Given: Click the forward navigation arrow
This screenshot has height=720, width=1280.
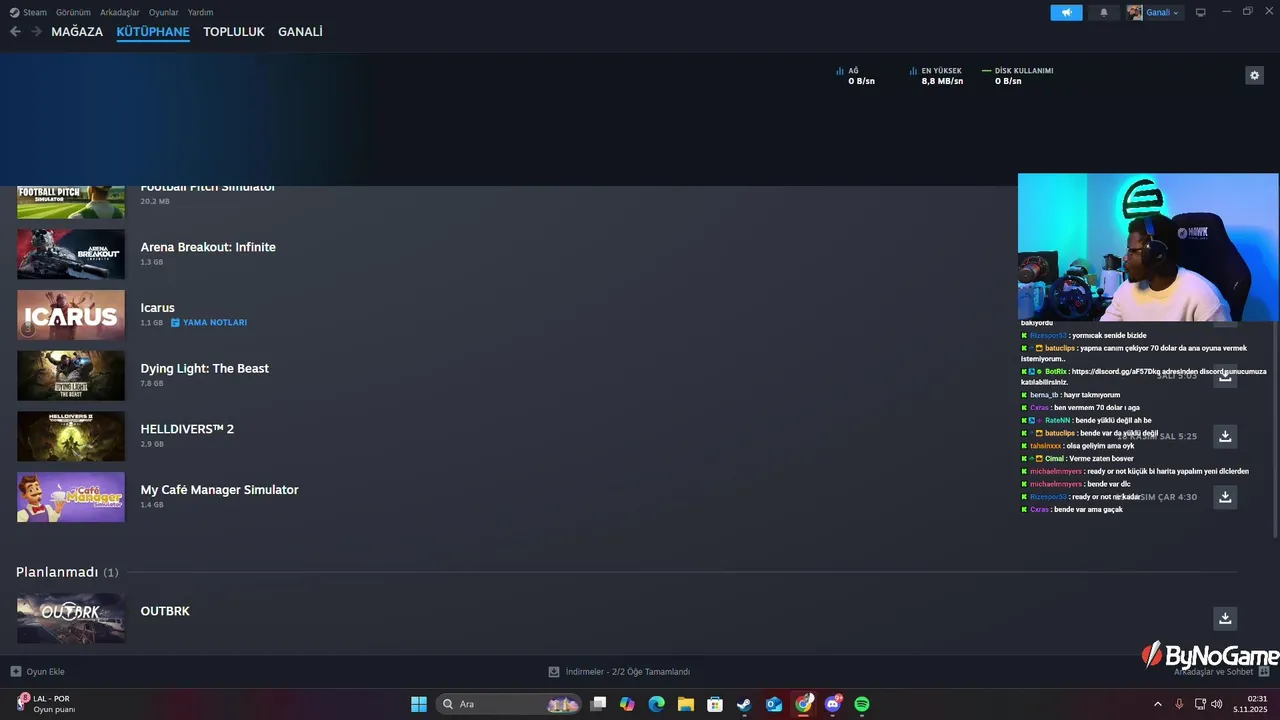Looking at the screenshot, I should [x=36, y=32].
